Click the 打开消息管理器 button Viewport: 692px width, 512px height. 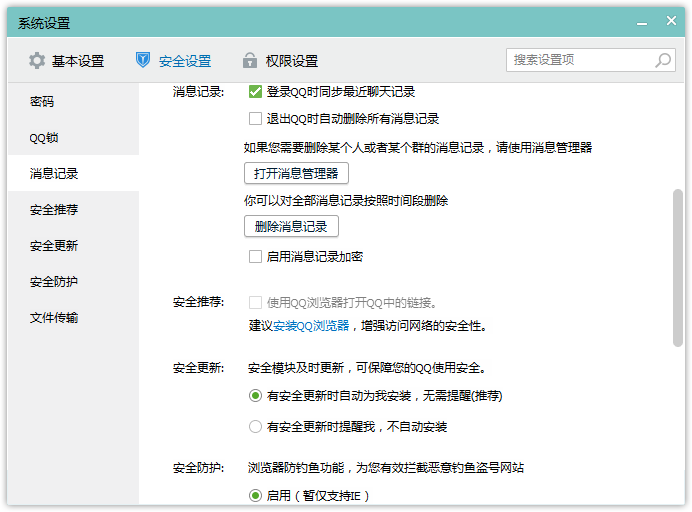(x=296, y=173)
